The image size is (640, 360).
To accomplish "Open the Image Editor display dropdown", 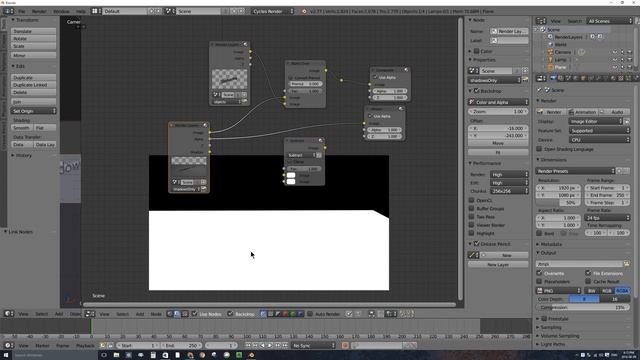I will pos(596,121).
